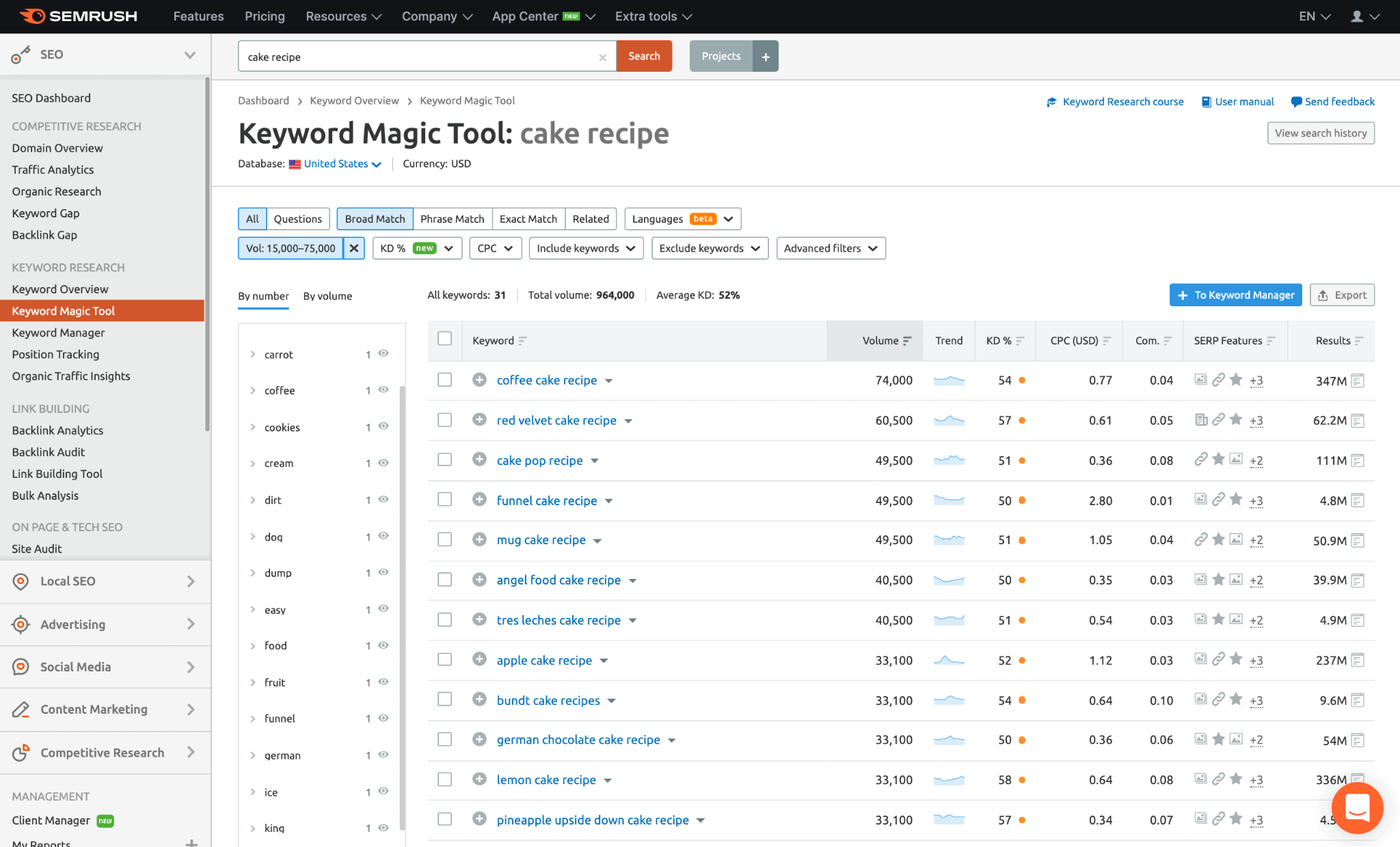Toggle eye icon for cookies group

tap(383, 426)
